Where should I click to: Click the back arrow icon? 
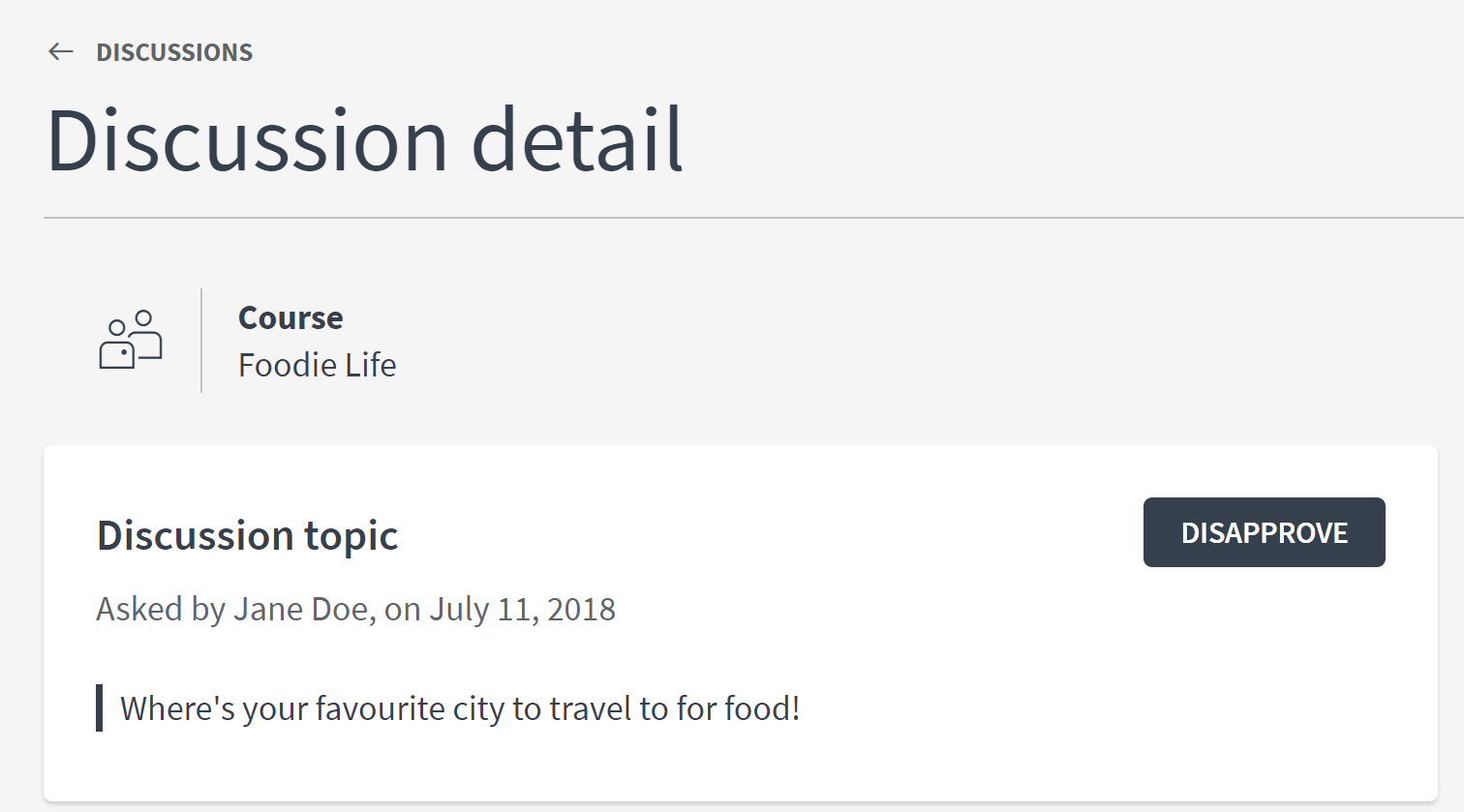click(61, 51)
